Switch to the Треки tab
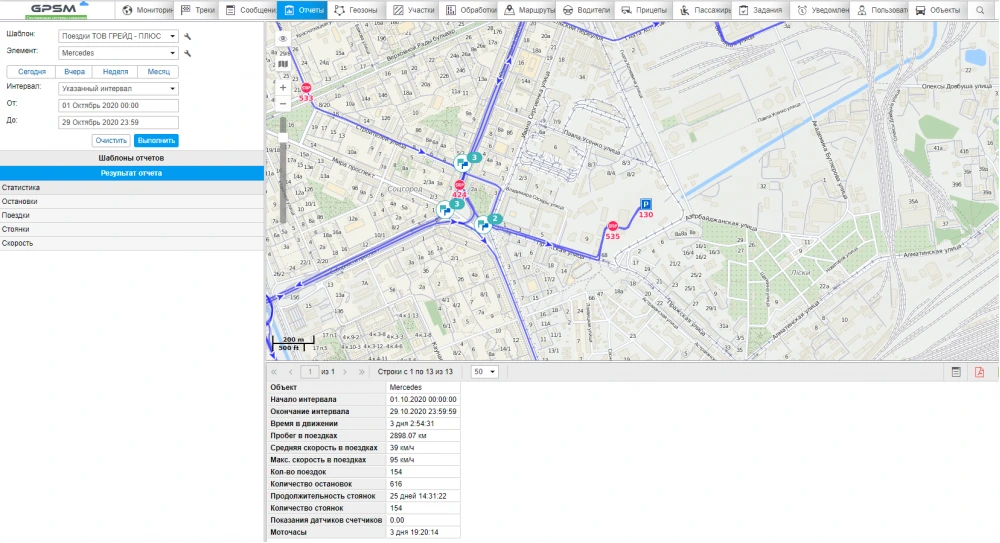The height and width of the screenshot is (543, 1000). coord(196,10)
